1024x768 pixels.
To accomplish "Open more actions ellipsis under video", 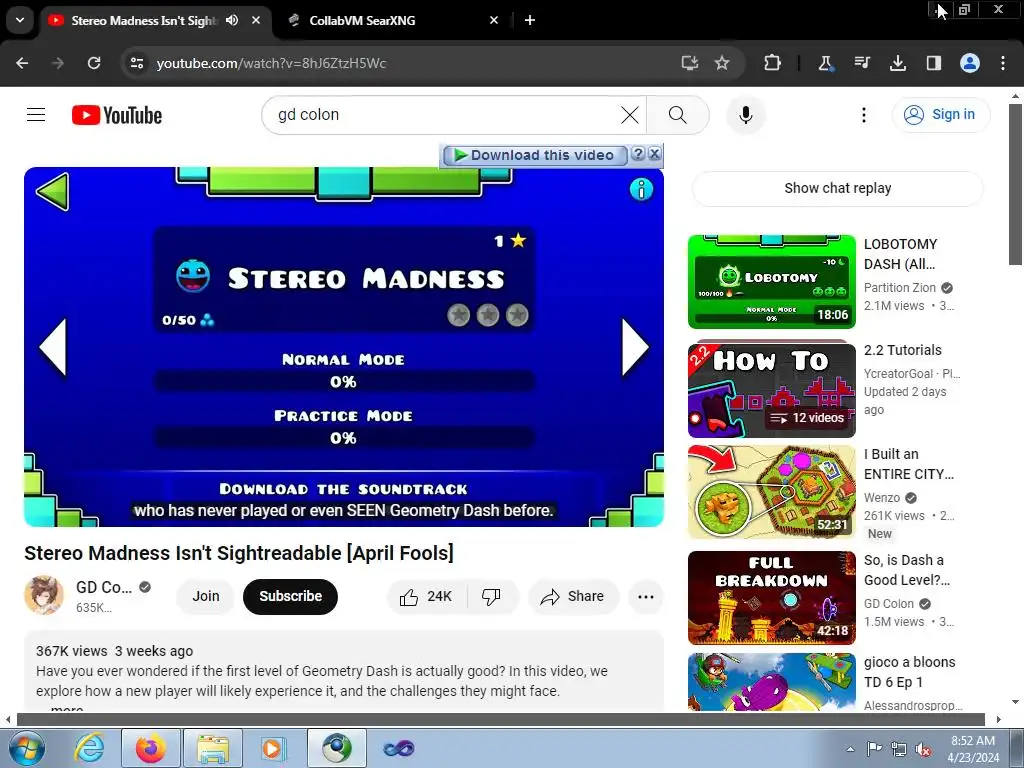I will pyautogui.click(x=646, y=596).
